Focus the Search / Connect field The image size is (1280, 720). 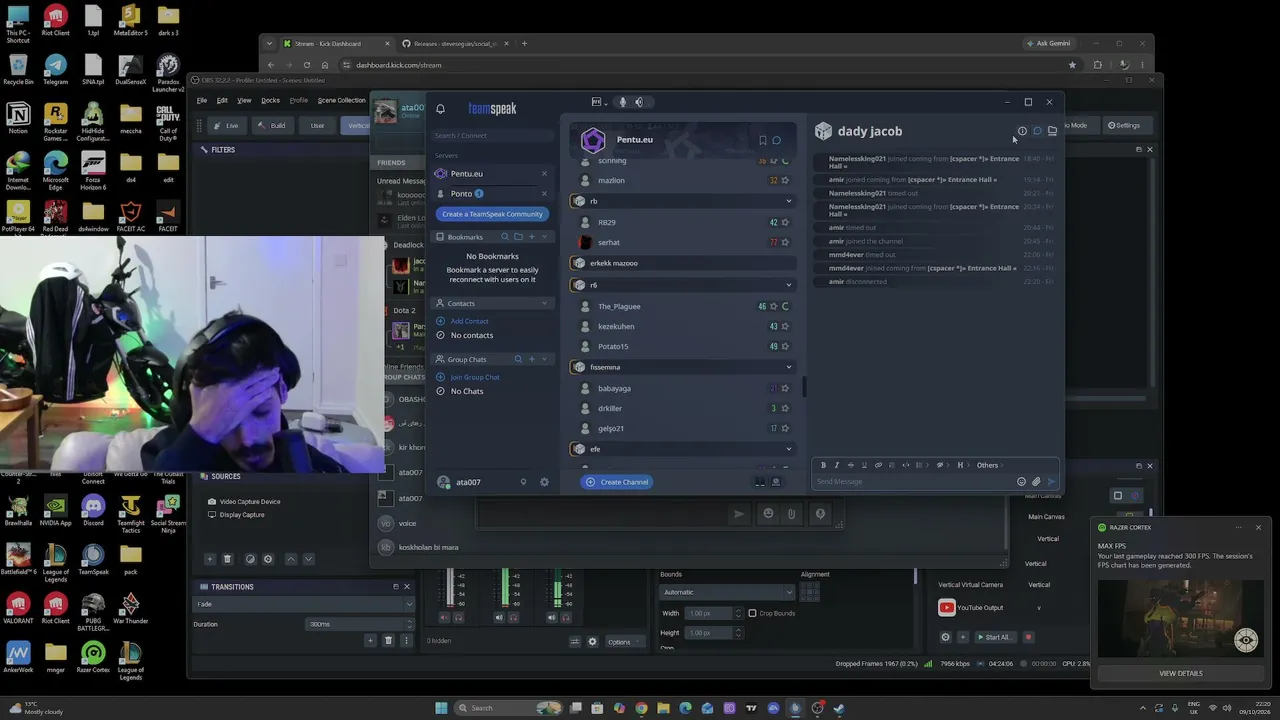492,136
